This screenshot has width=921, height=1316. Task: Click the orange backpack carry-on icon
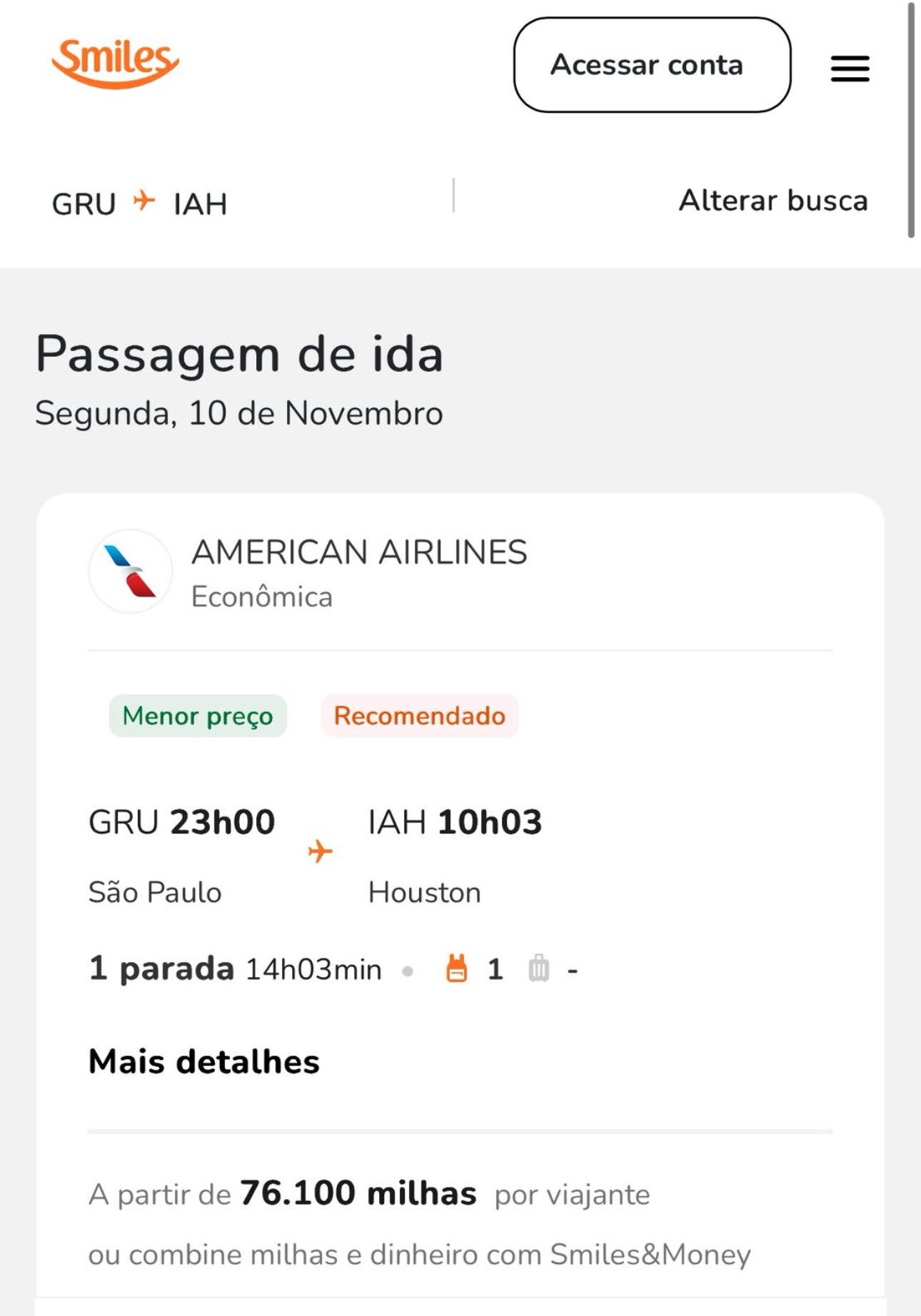pos(457,968)
